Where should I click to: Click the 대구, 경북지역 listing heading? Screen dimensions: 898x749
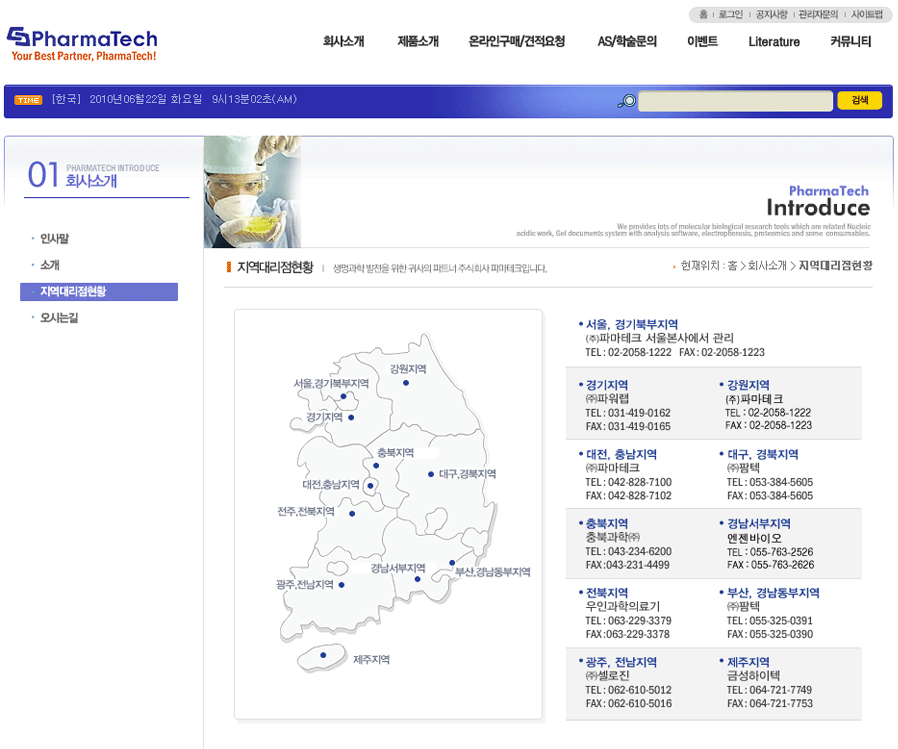[763, 454]
